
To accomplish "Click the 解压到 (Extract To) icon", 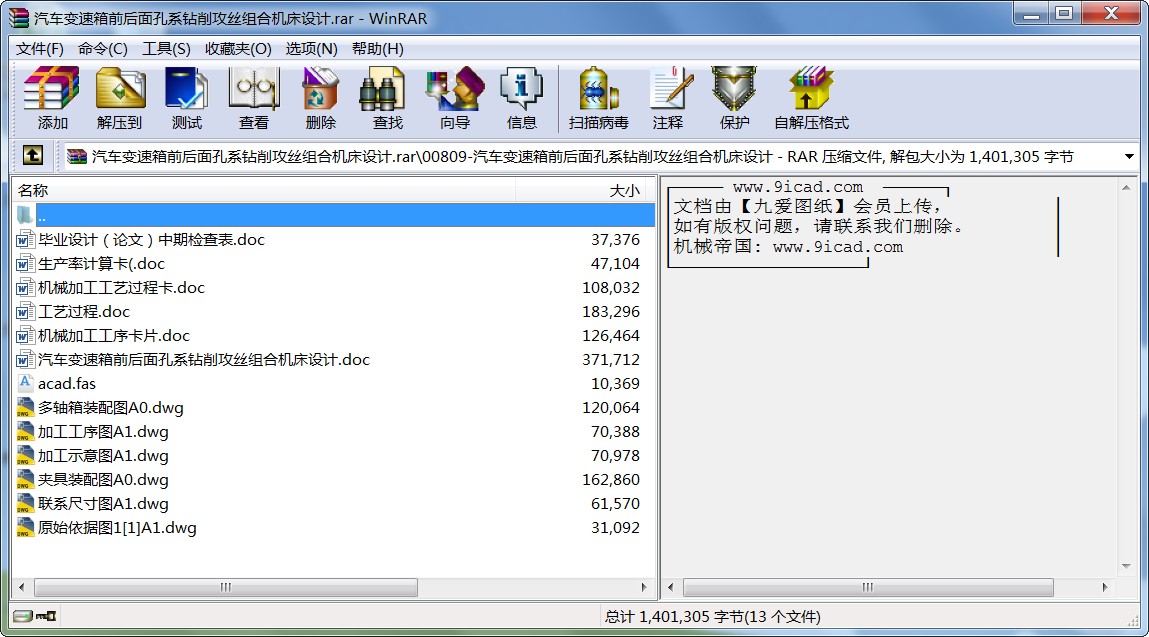I will (x=120, y=98).
